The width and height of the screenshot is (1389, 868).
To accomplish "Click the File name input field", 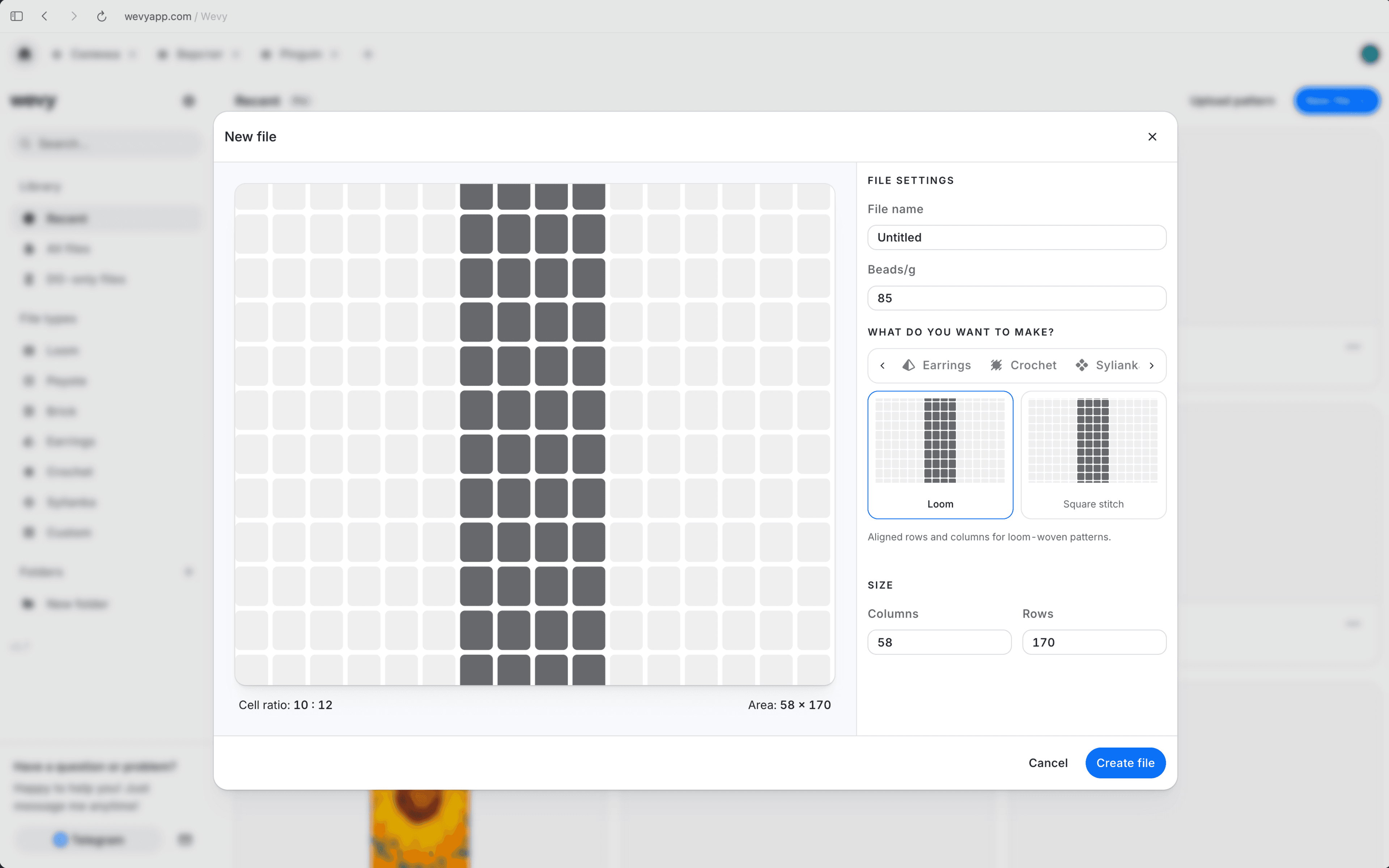I will pyautogui.click(x=1016, y=237).
